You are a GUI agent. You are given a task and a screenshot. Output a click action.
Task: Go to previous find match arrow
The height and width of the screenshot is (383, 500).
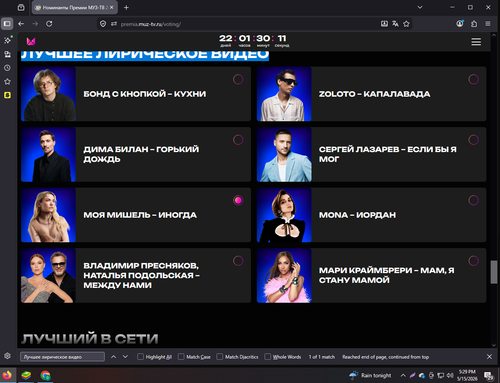(x=113, y=357)
